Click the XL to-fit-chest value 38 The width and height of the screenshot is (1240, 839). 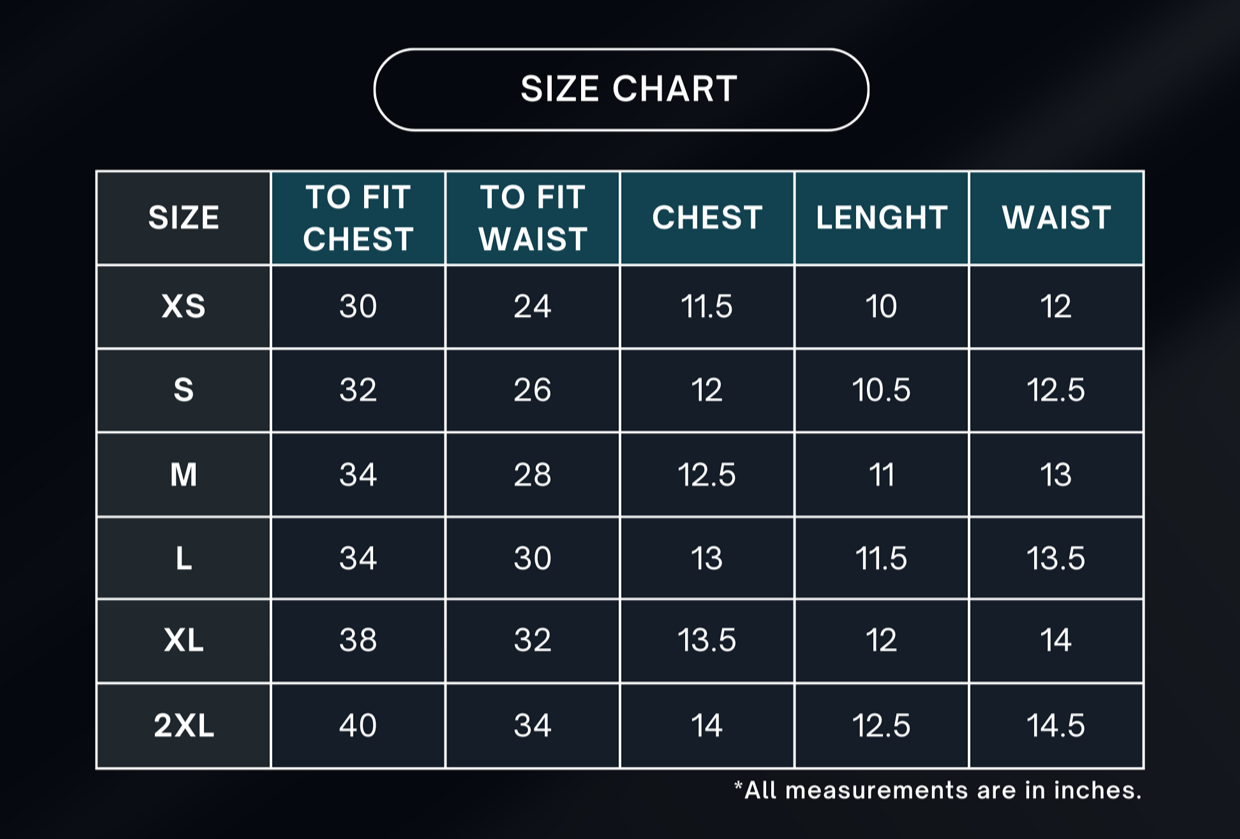tap(358, 641)
